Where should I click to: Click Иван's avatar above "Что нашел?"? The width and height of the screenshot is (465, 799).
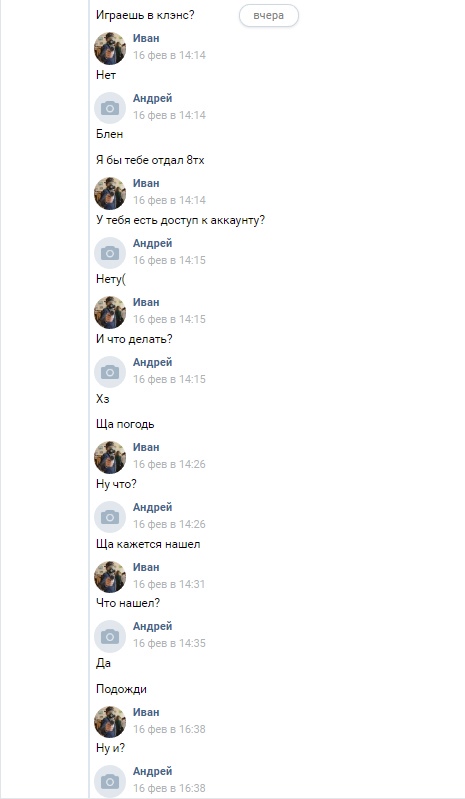point(110,577)
